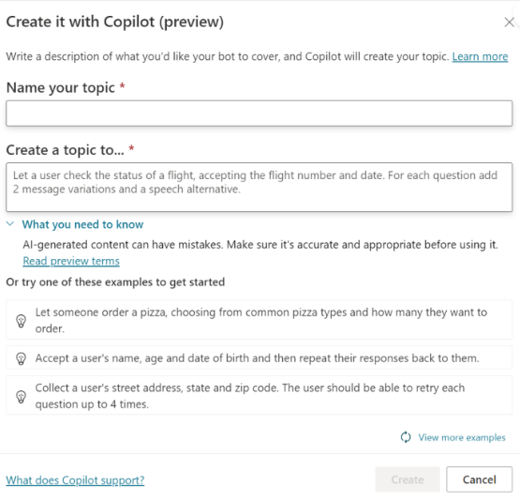Focus the Name your topic field
Image resolution: width=520 pixels, height=493 pixels.
(x=259, y=113)
